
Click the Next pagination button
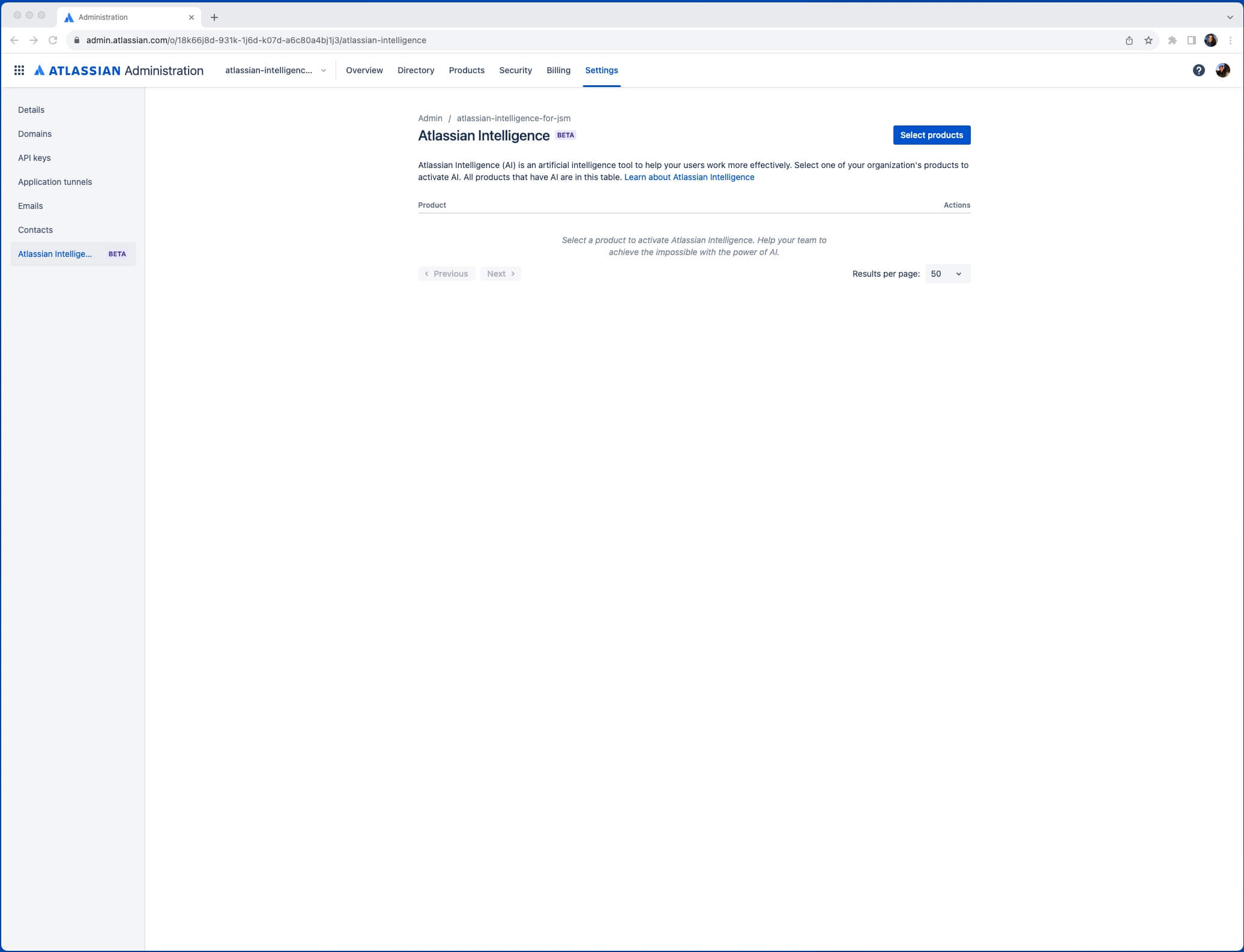click(x=500, y=274)
